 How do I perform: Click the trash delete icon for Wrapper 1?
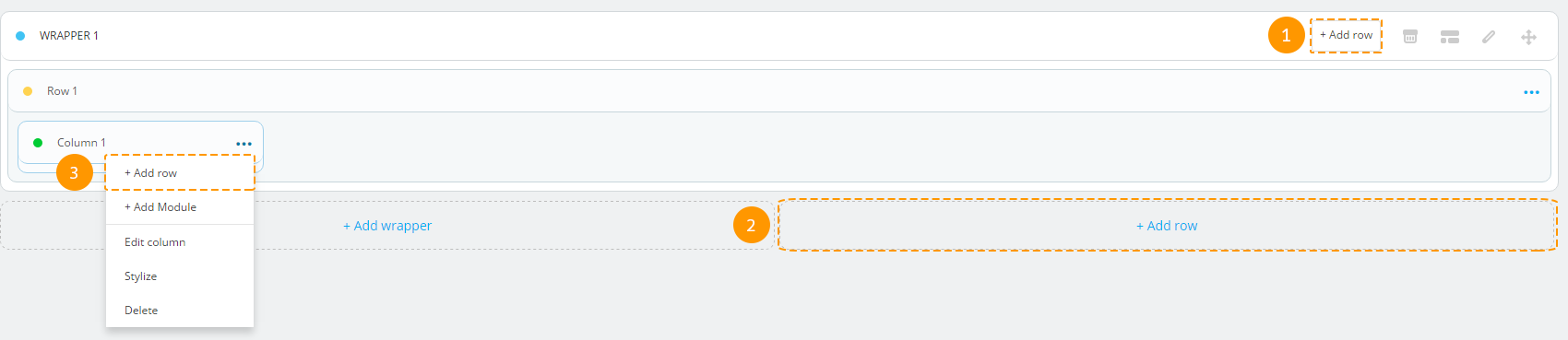tap(1410, 36)
